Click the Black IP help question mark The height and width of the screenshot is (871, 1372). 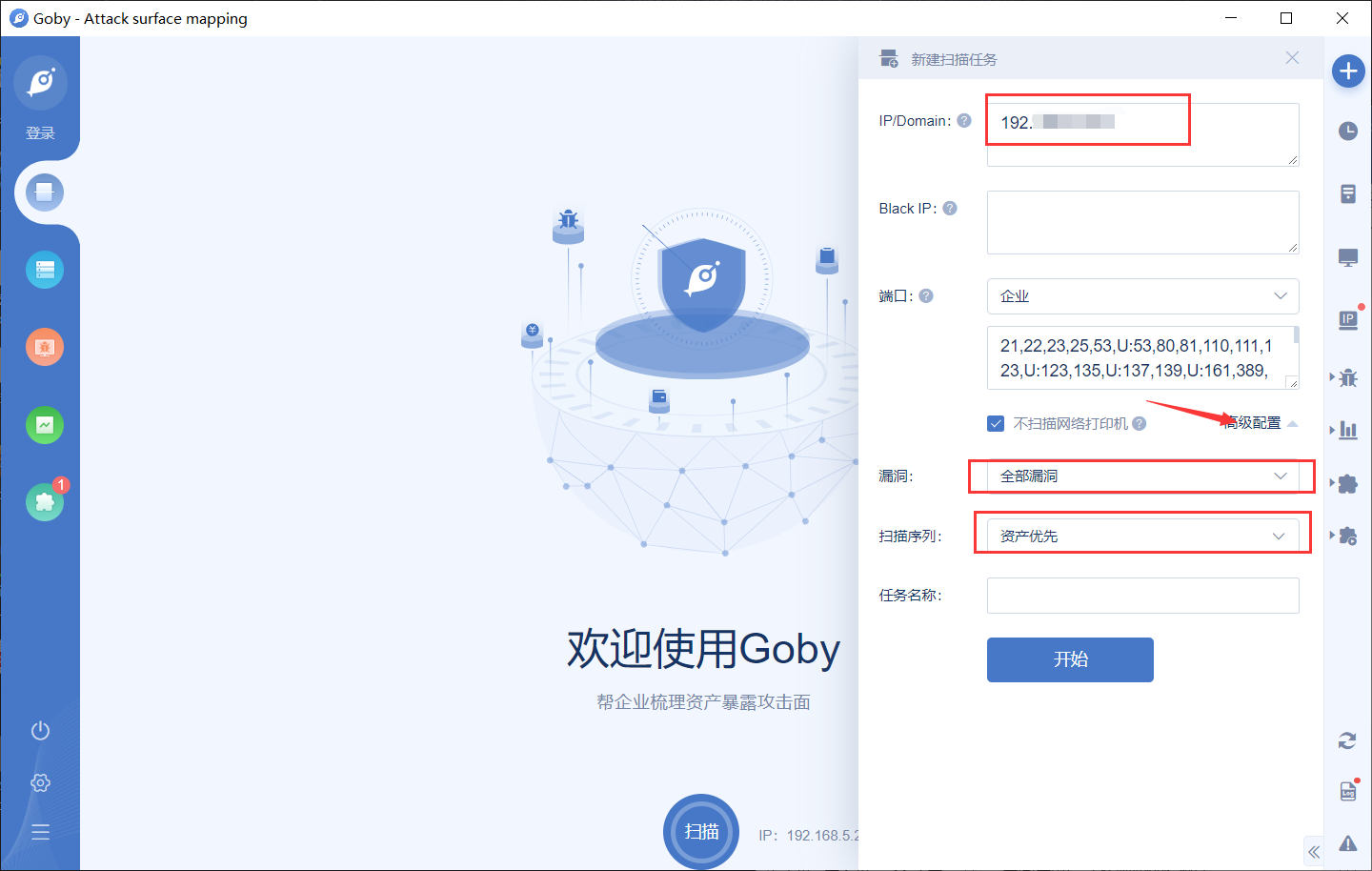(950, 209)
